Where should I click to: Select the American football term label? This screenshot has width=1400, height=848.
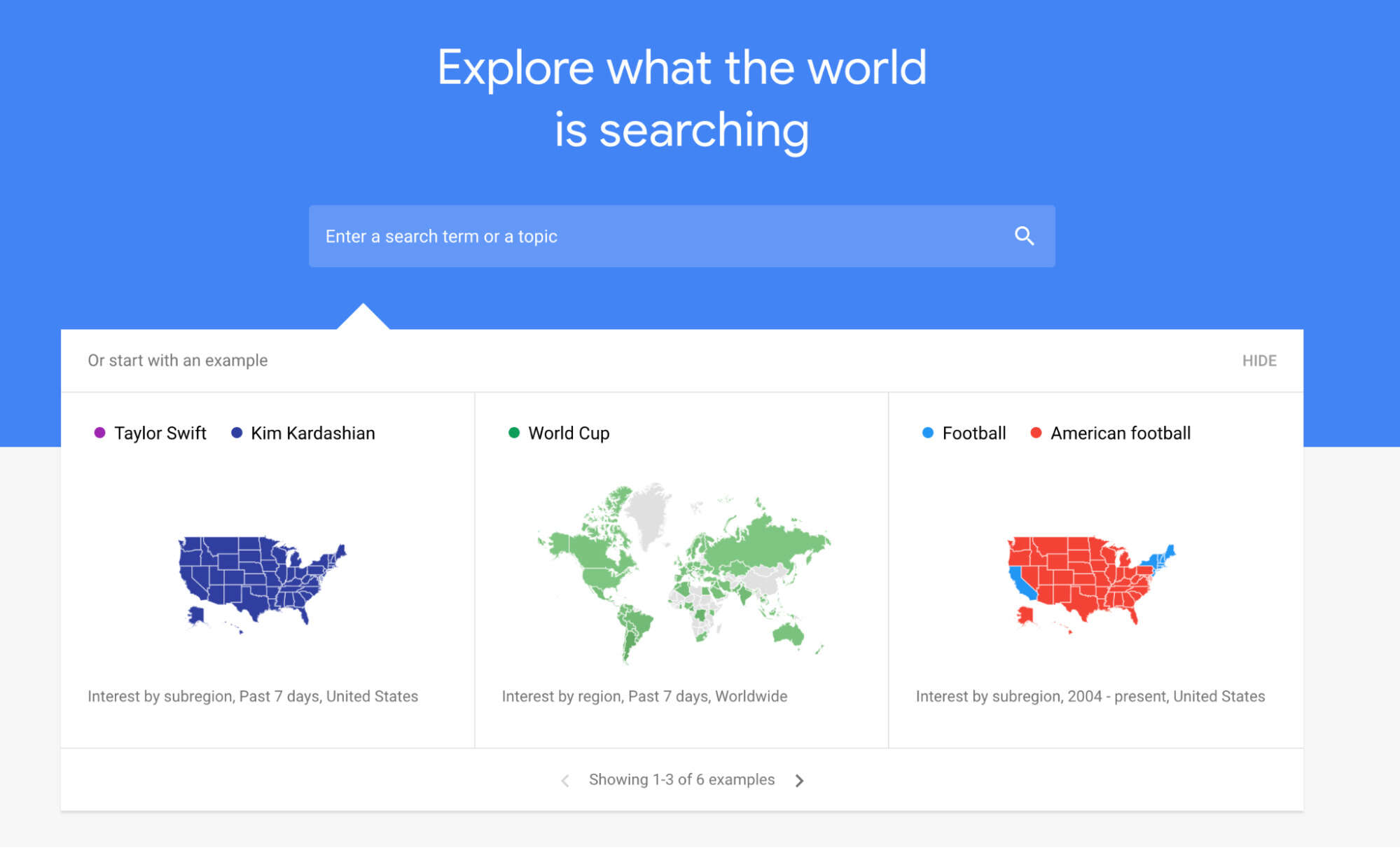tap(1121, 433)
